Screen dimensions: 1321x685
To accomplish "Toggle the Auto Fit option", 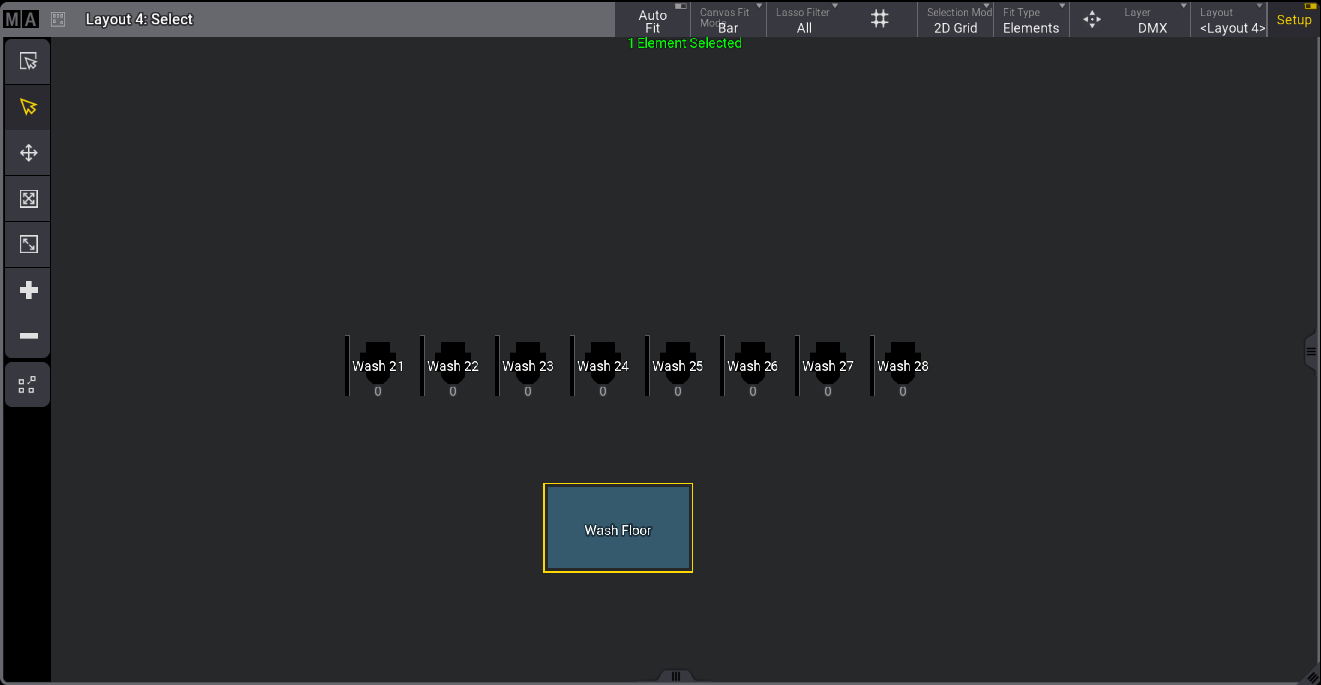I will [653, 21].
